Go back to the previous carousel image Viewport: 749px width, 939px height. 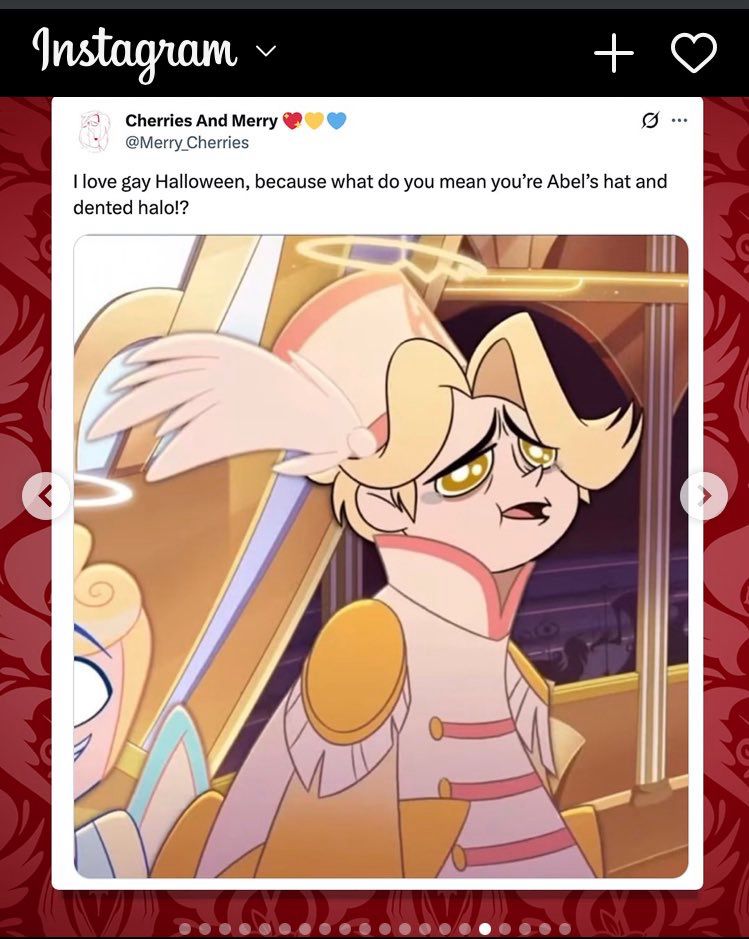pyautogui.click(x=46, y=496)
